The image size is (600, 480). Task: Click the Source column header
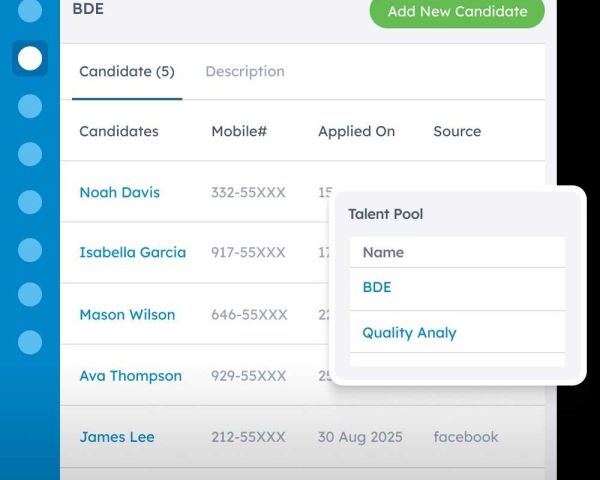(457, 132)
